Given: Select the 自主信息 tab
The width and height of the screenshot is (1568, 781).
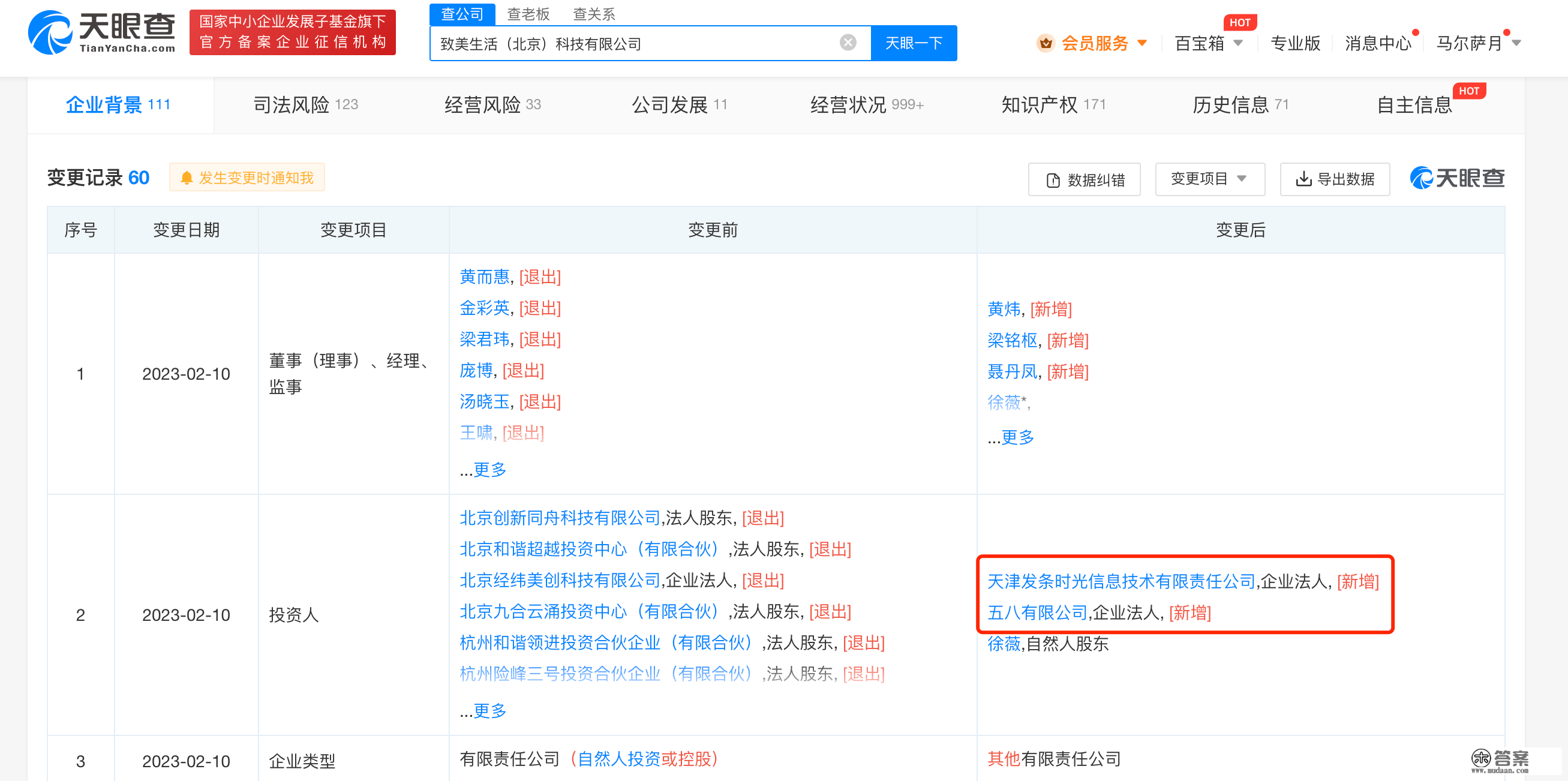Looking at the screenshot, I should coord(1414,105).
